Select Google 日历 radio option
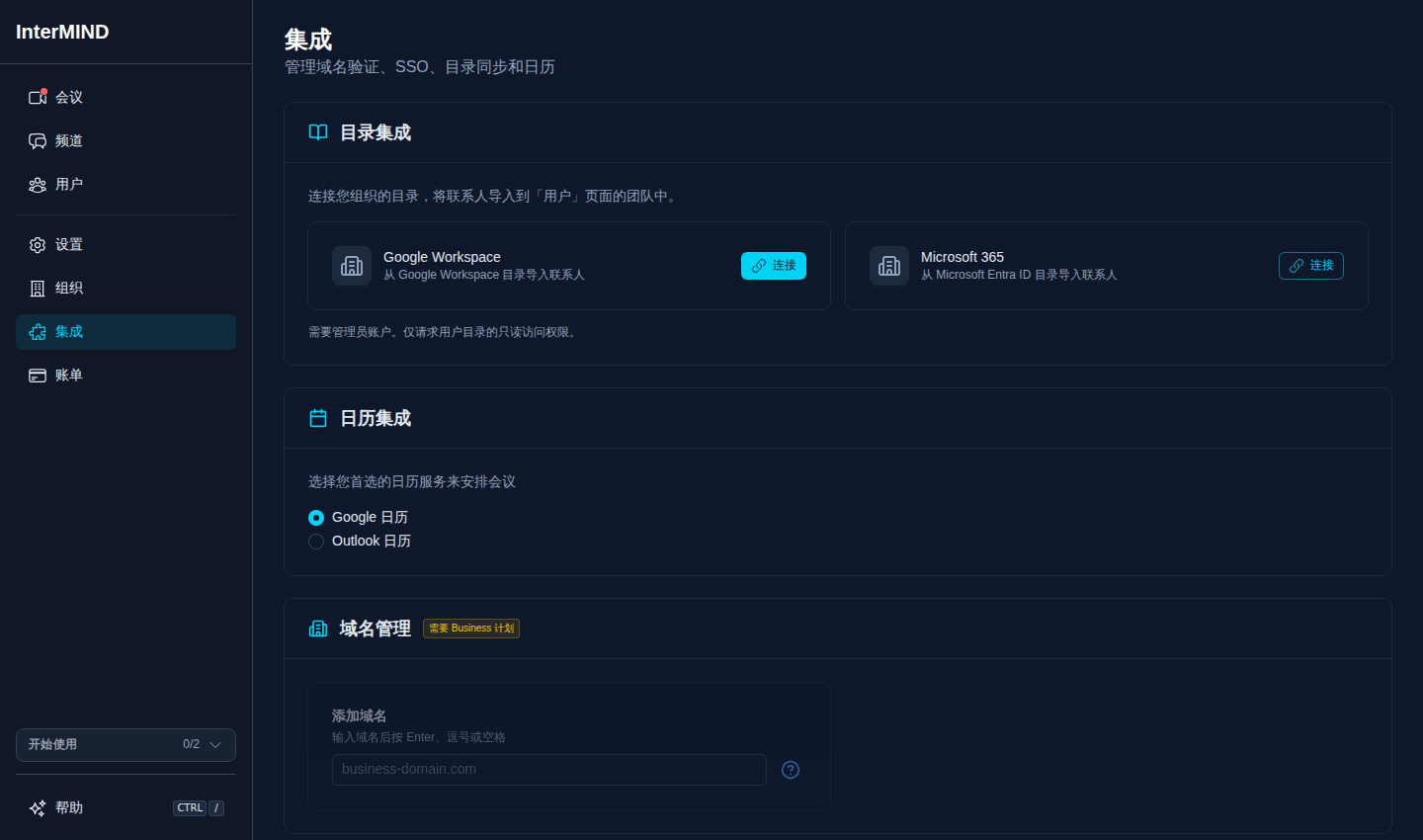Screen dimensions: 1423x840 [x=316, y=518]
